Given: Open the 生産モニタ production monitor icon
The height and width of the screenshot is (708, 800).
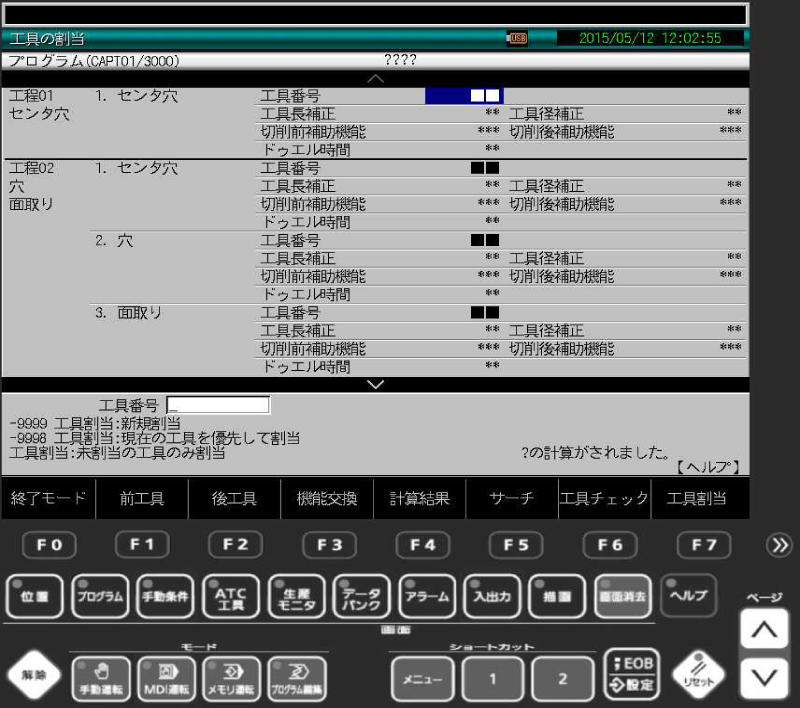Looking at the screenshot, I should [296, 595].
